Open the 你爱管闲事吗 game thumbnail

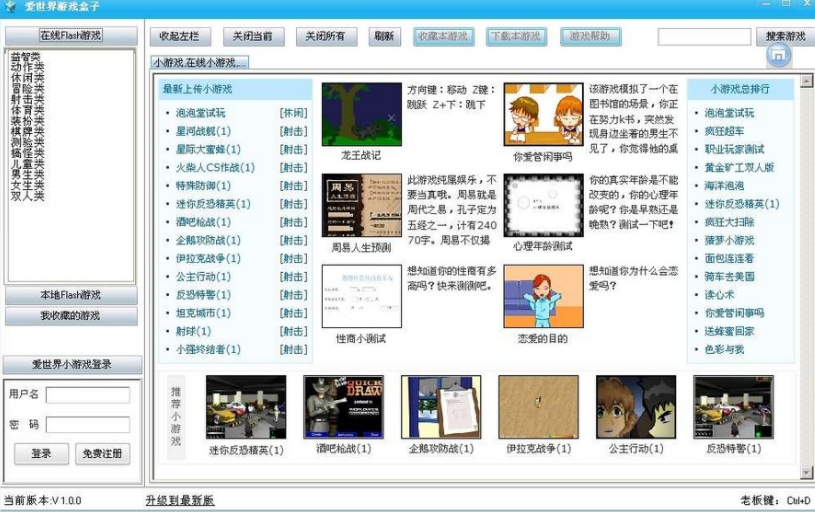(x=543, y=114)
